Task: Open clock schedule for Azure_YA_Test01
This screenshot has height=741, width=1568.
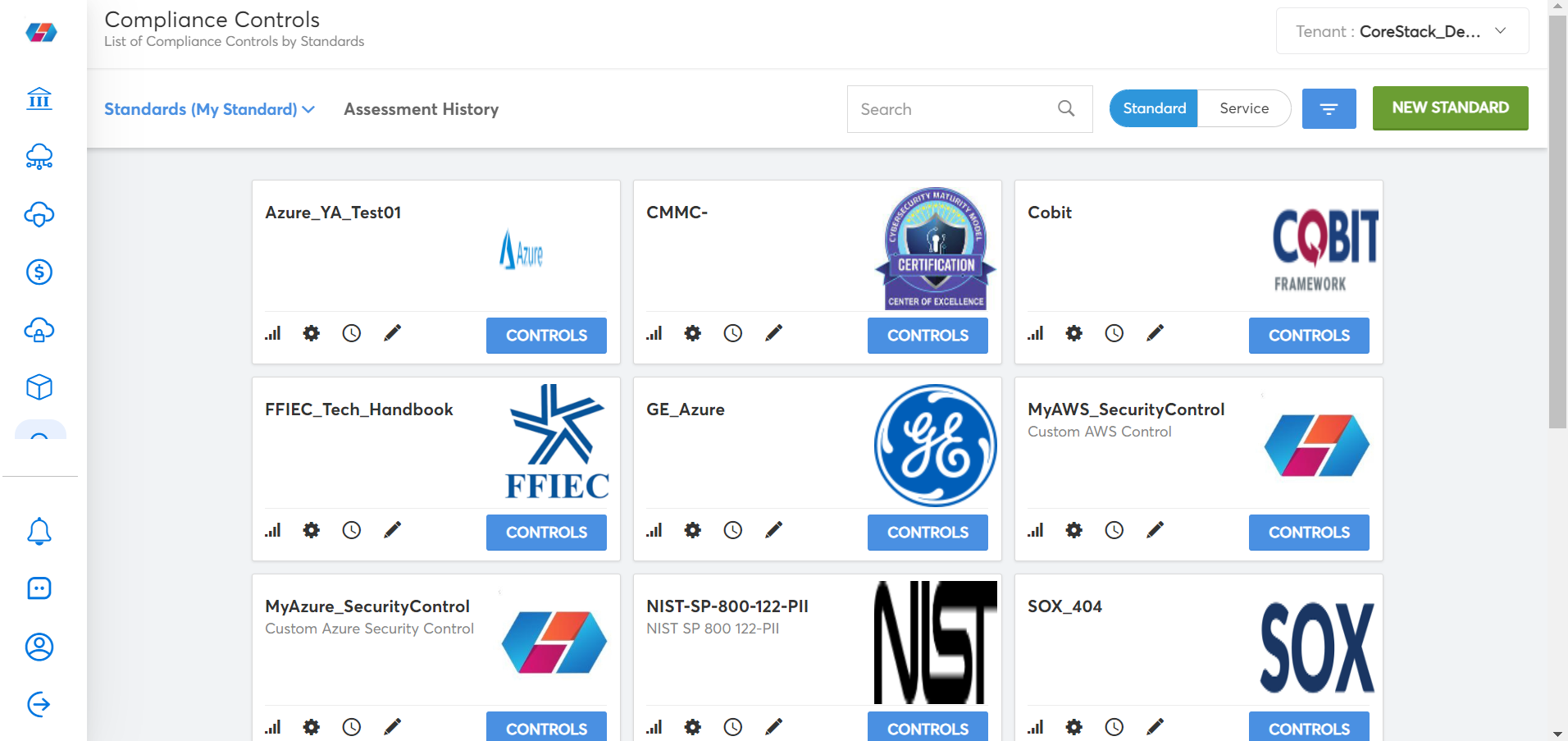Action: point(352,333)
